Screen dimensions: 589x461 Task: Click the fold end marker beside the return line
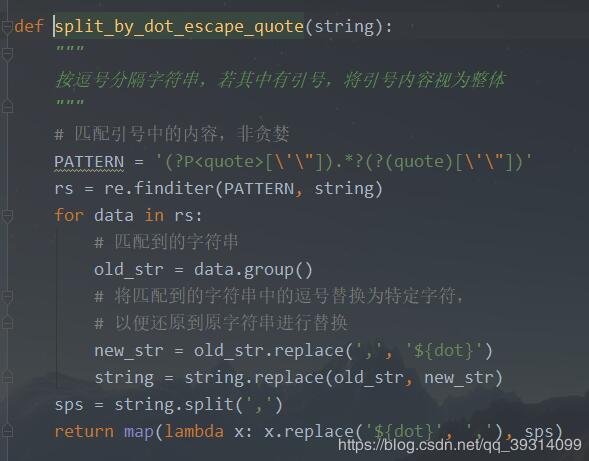[x=7, y=431]
